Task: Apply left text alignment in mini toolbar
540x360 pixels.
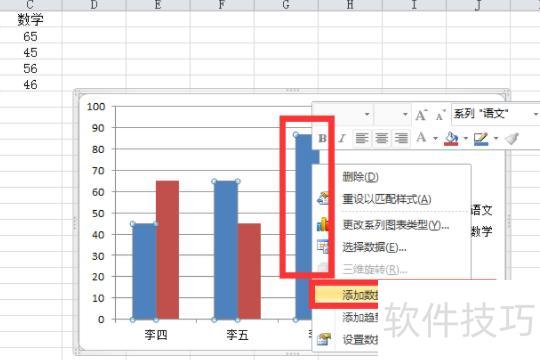Action: tap(362, 138)
